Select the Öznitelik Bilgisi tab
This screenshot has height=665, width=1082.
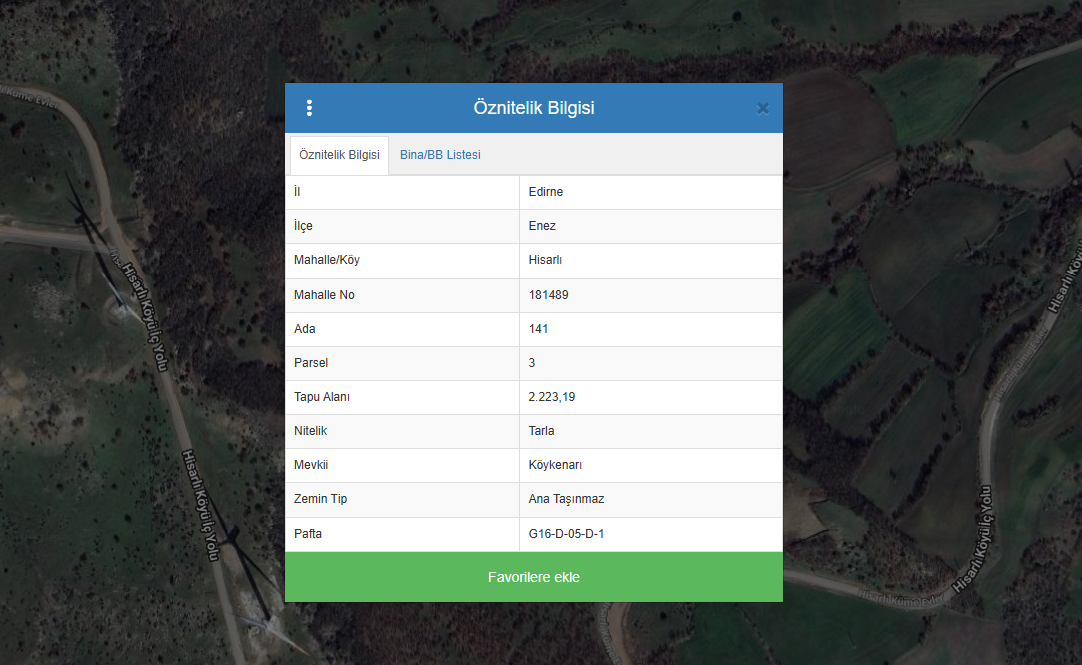339,155
